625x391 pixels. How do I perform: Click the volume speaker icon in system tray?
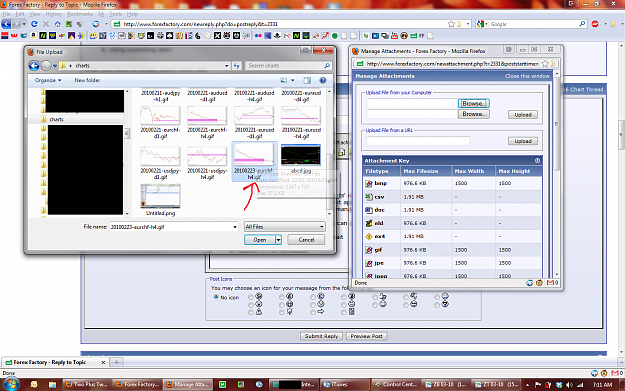[569, 385]
